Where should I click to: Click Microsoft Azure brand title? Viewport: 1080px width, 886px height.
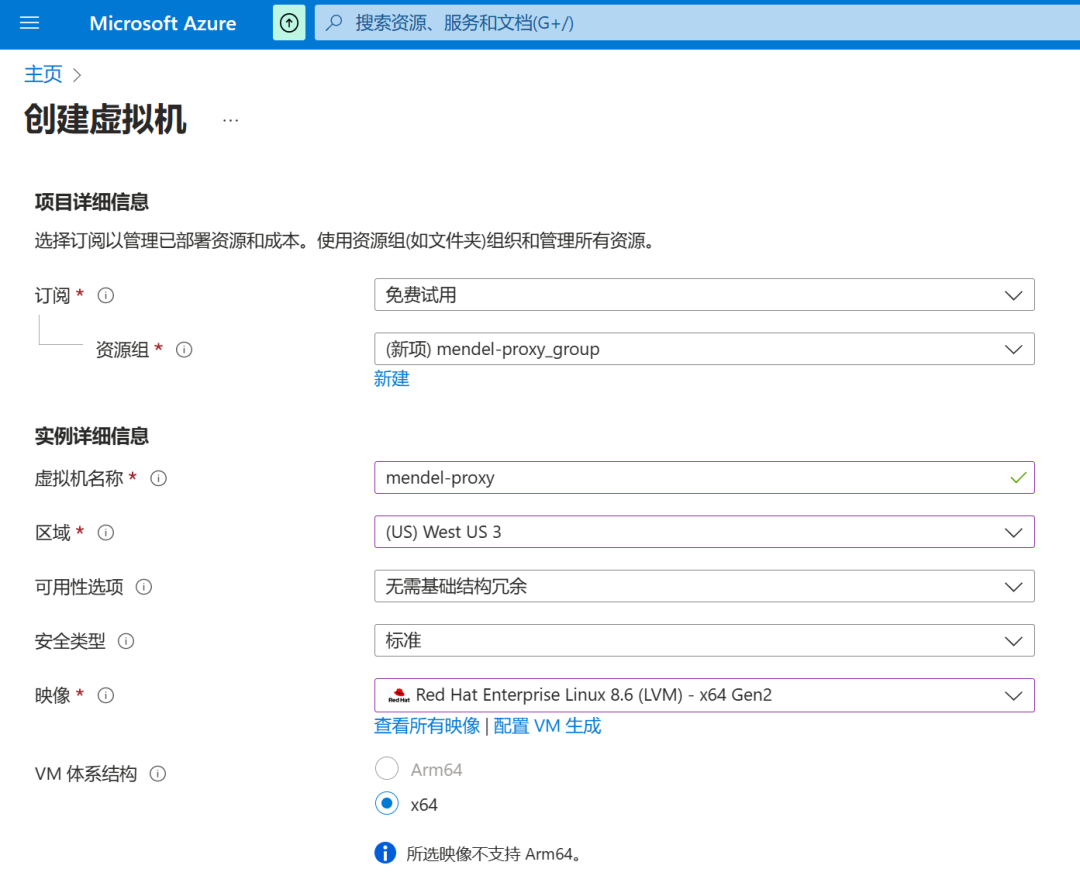163,23
